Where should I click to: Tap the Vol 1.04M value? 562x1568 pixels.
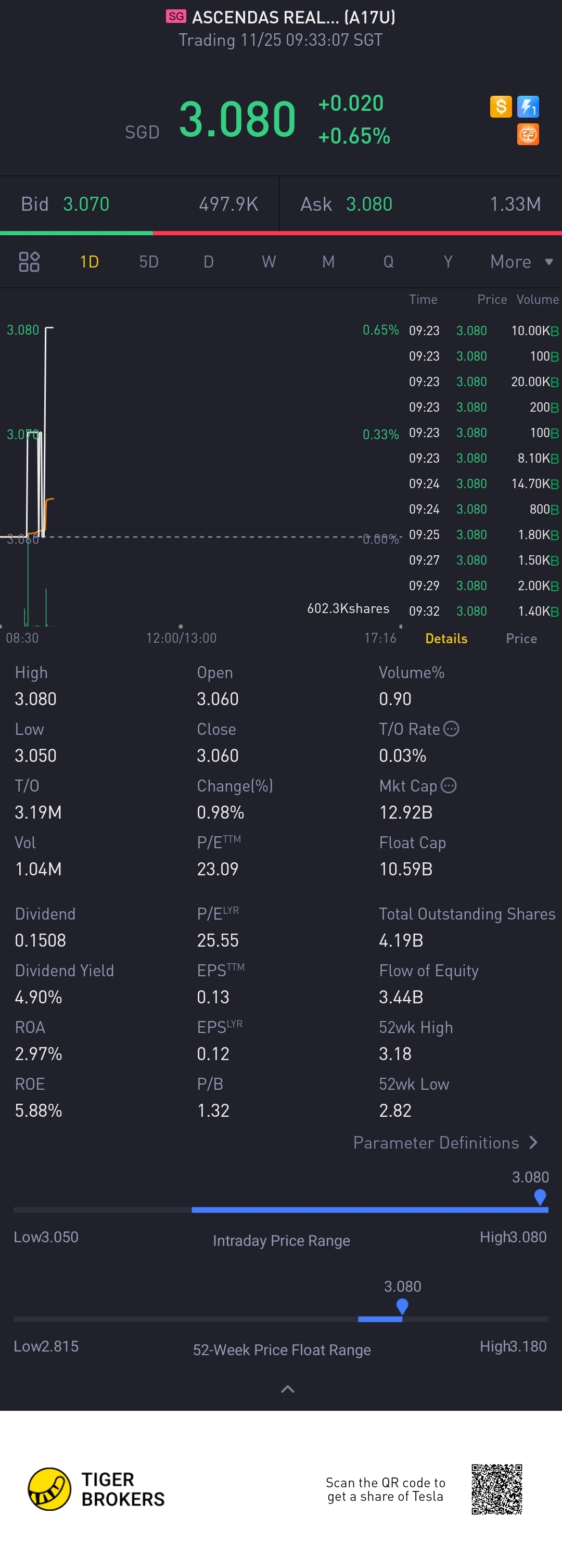click(x=38, y=869)
